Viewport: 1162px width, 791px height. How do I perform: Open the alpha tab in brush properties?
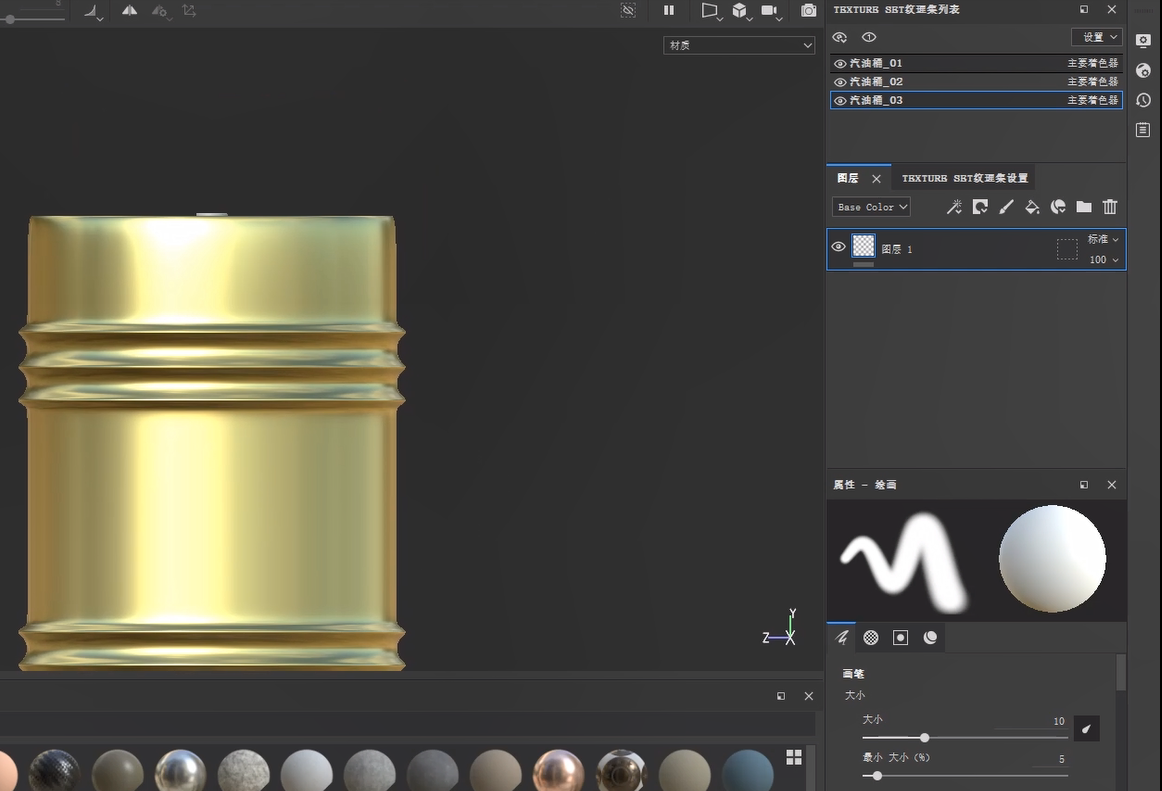click(x=871, y=638)
